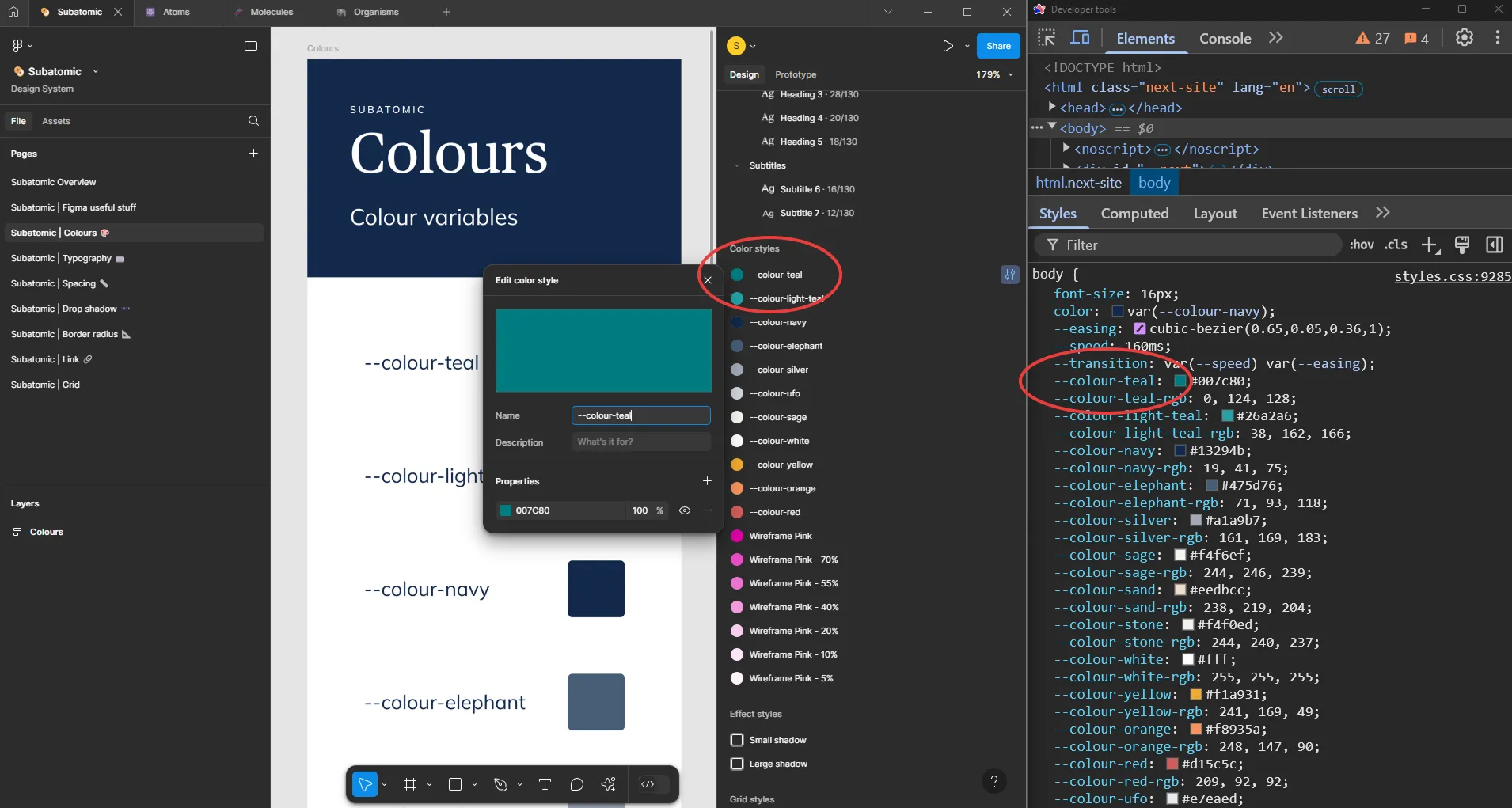Open the help question mark button
The width and height of the screenshot is (1512, 808).
point(994,781)
